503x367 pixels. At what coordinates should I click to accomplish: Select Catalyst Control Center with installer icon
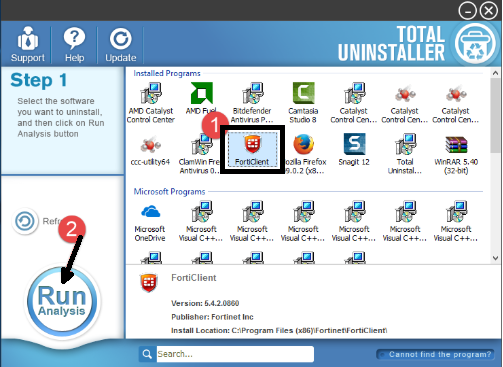click(354, 103)
